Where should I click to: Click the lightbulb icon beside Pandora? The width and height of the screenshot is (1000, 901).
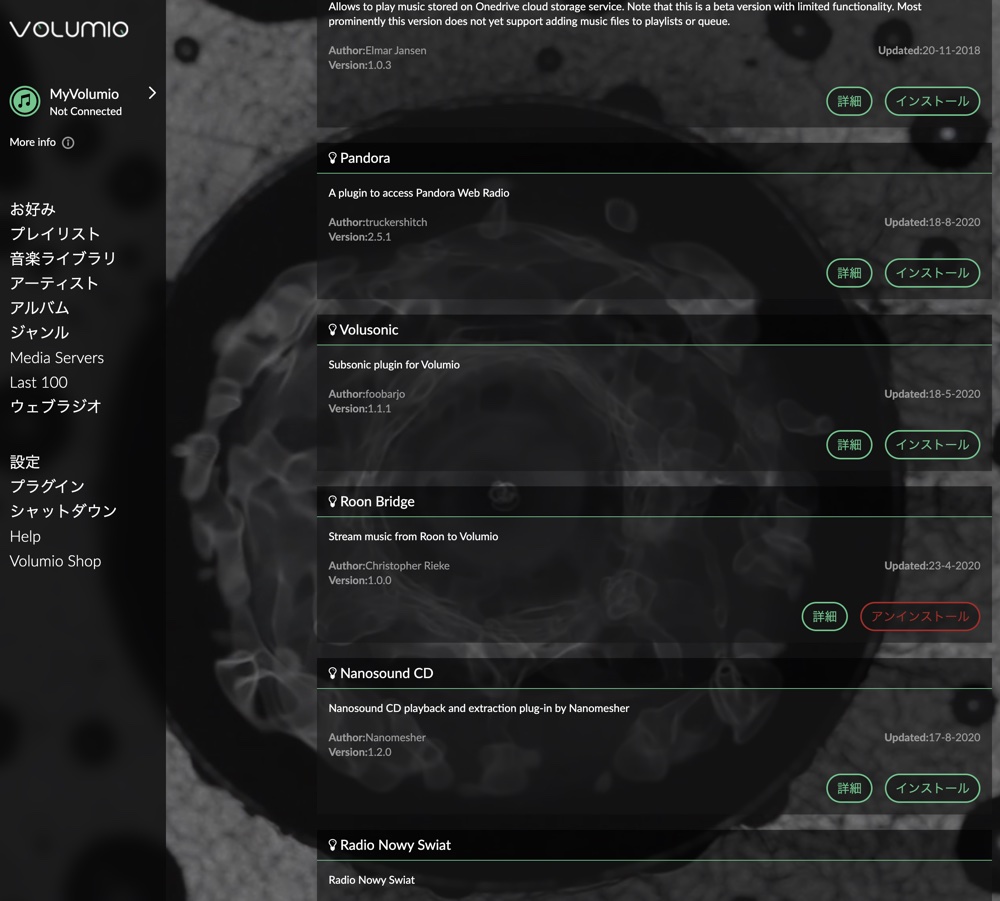click(332, 158)
